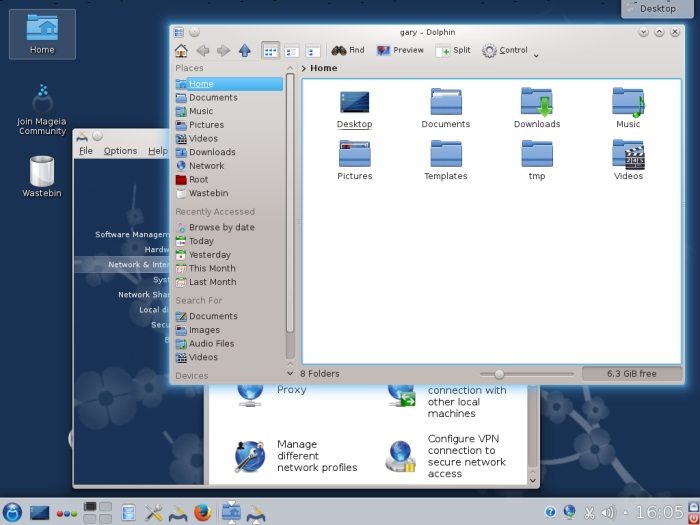Go to Home folder via toolbar house icon
The width and height of the screenshot is (700, 525).
pos(181,50)
